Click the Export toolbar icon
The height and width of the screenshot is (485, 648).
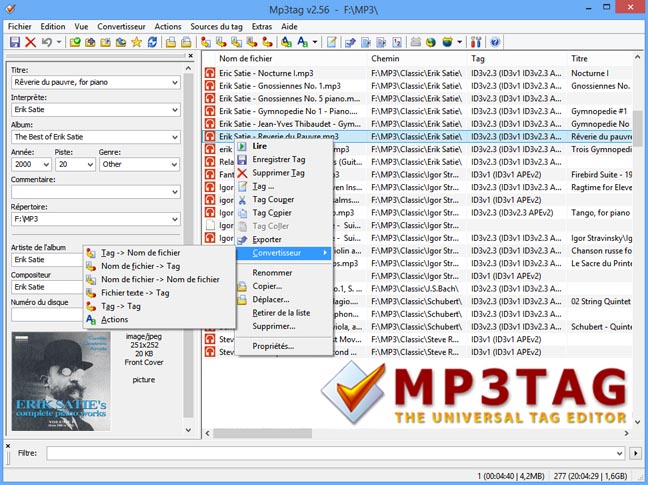click(350, 42)
